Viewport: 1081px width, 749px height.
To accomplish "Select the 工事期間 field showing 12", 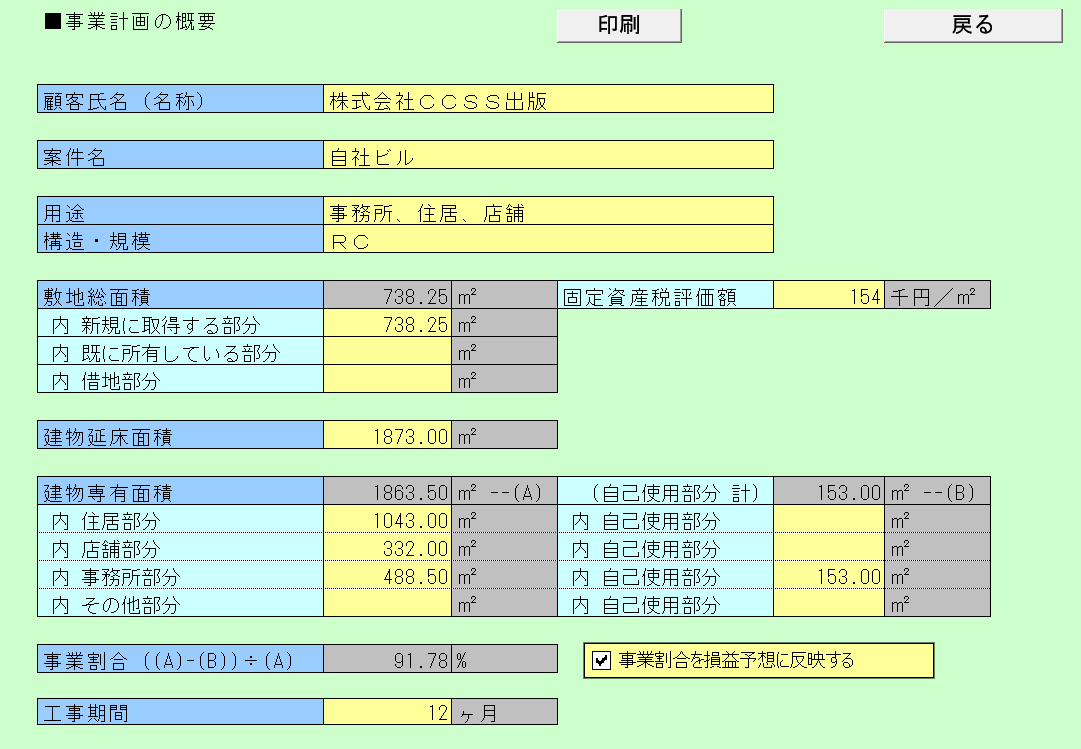I will [x=387, y=712].
